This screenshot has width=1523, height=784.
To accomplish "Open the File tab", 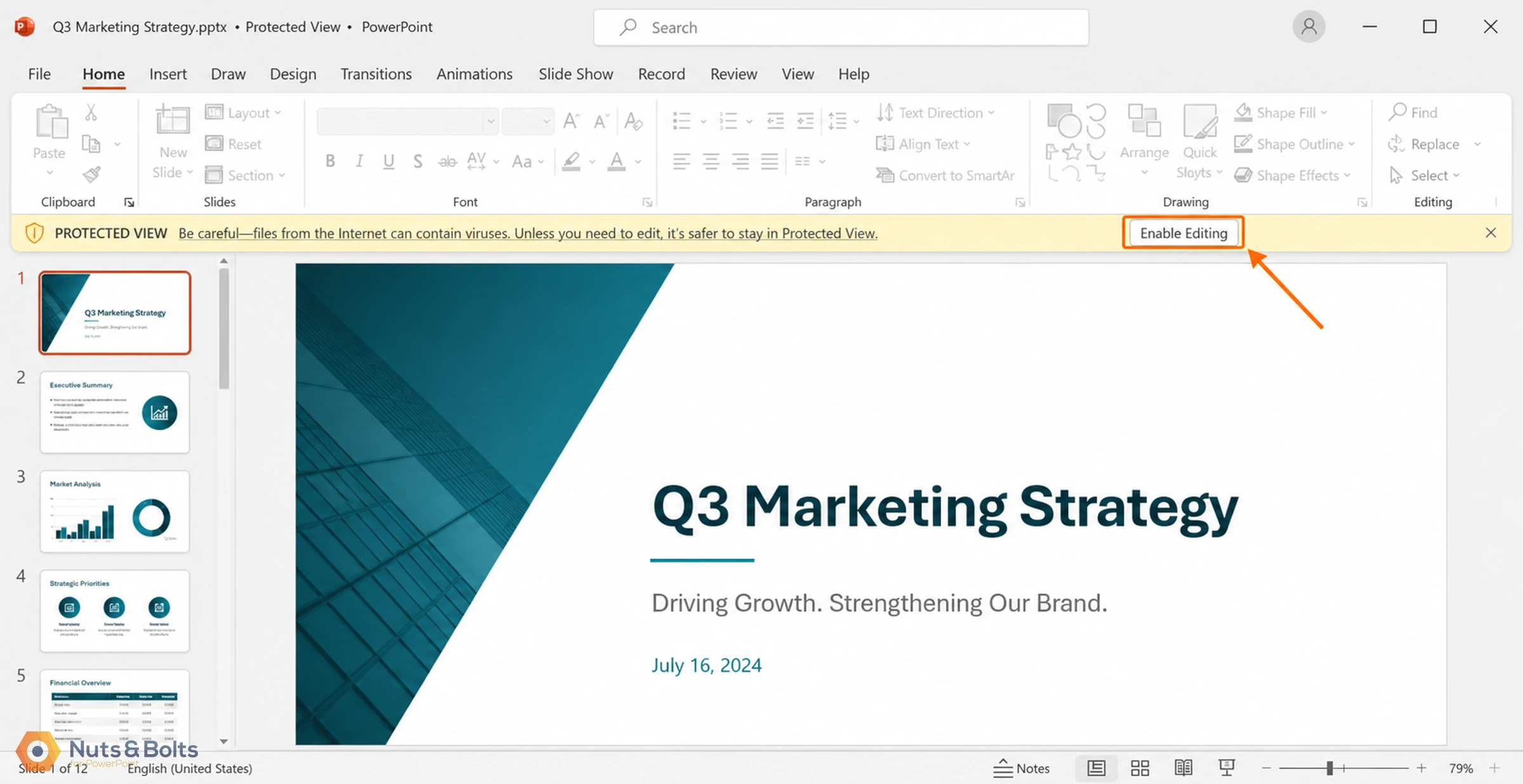I will [39, 74].
